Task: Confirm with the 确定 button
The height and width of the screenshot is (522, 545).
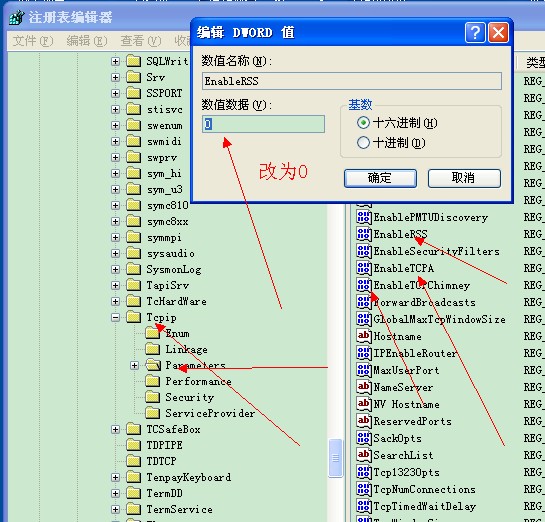Action: (x=380, y=178)
